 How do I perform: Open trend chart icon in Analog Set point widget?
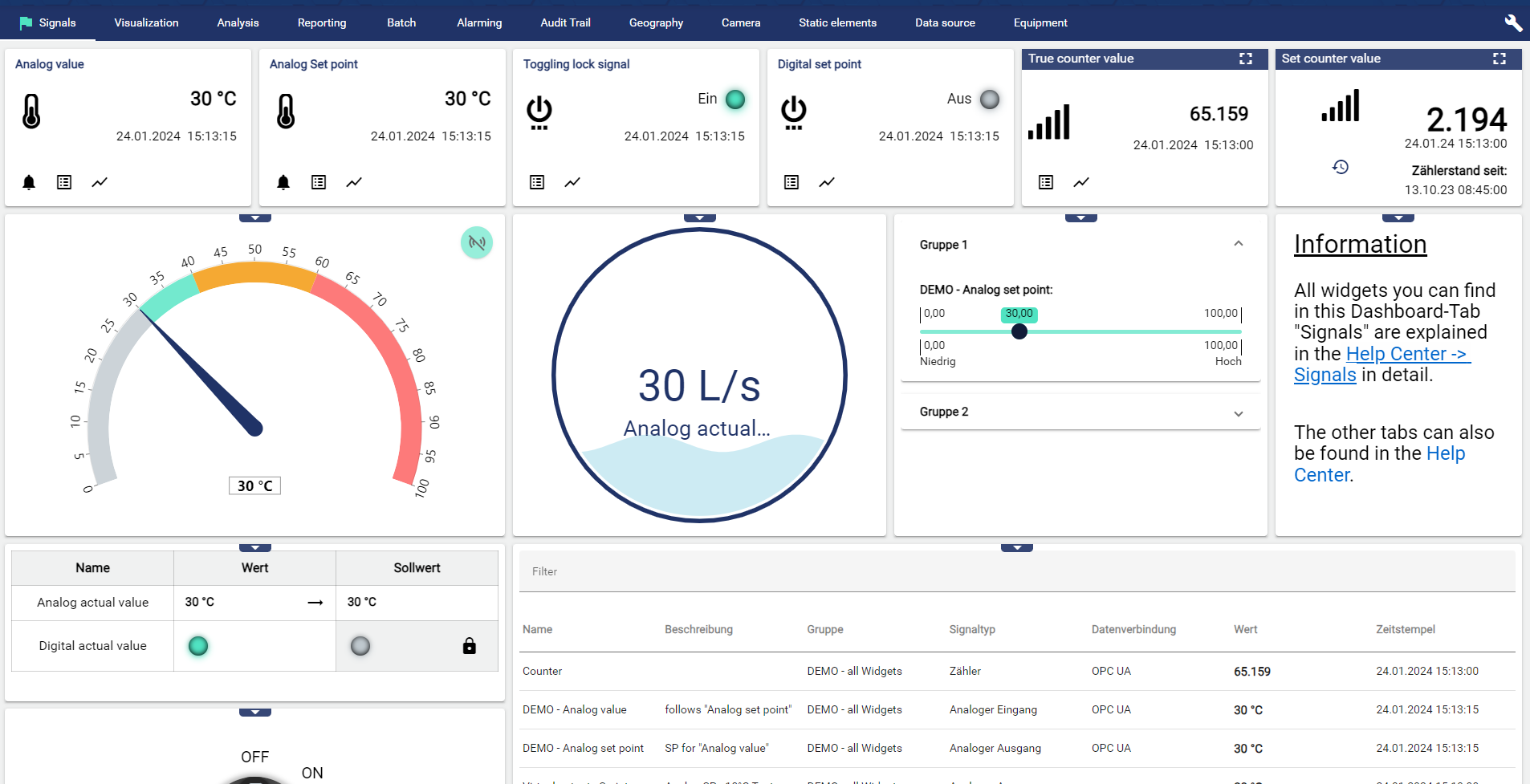354,182
